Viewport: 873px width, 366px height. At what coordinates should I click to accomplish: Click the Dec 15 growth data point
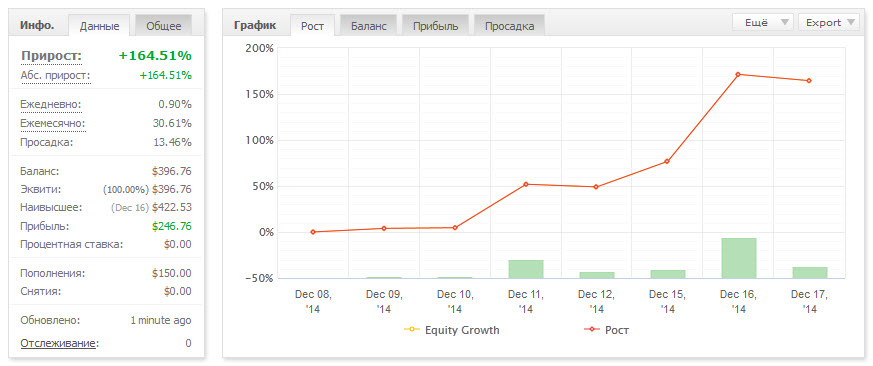click(667, 162)
